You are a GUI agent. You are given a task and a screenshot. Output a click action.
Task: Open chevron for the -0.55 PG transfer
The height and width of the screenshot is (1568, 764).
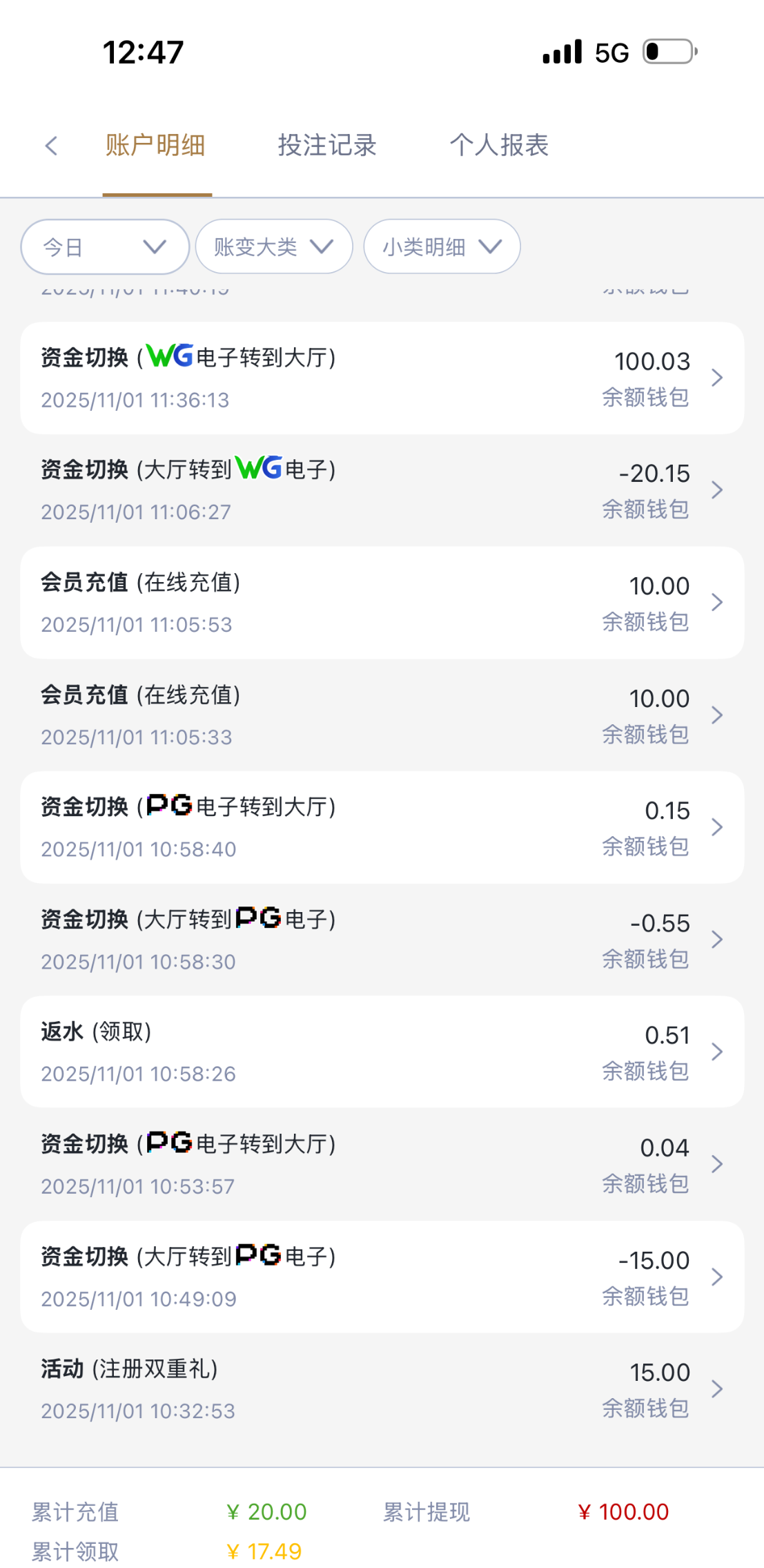(x=717, y=940)
